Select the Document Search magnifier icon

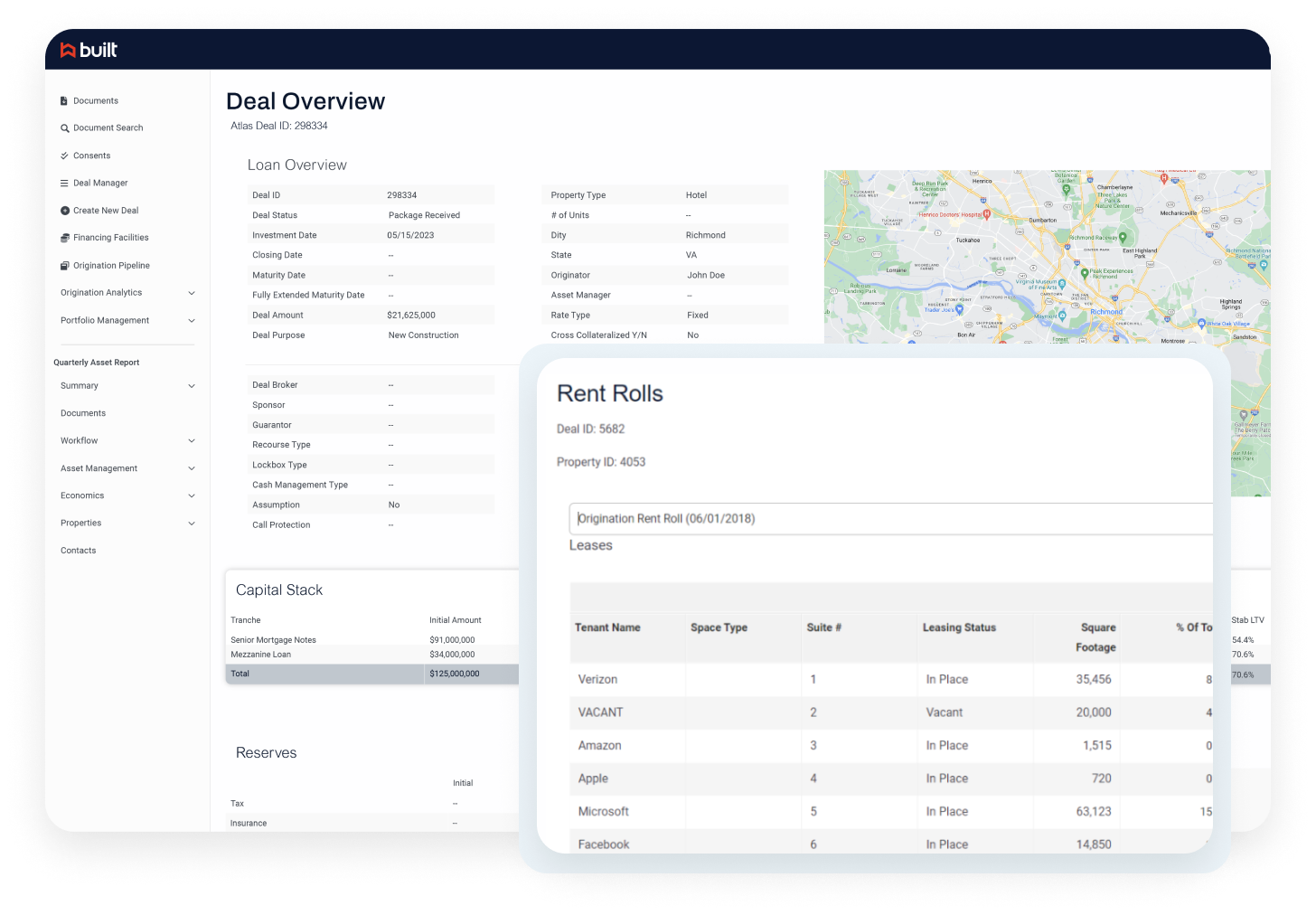pyautogui.click(x=63, y=127)
